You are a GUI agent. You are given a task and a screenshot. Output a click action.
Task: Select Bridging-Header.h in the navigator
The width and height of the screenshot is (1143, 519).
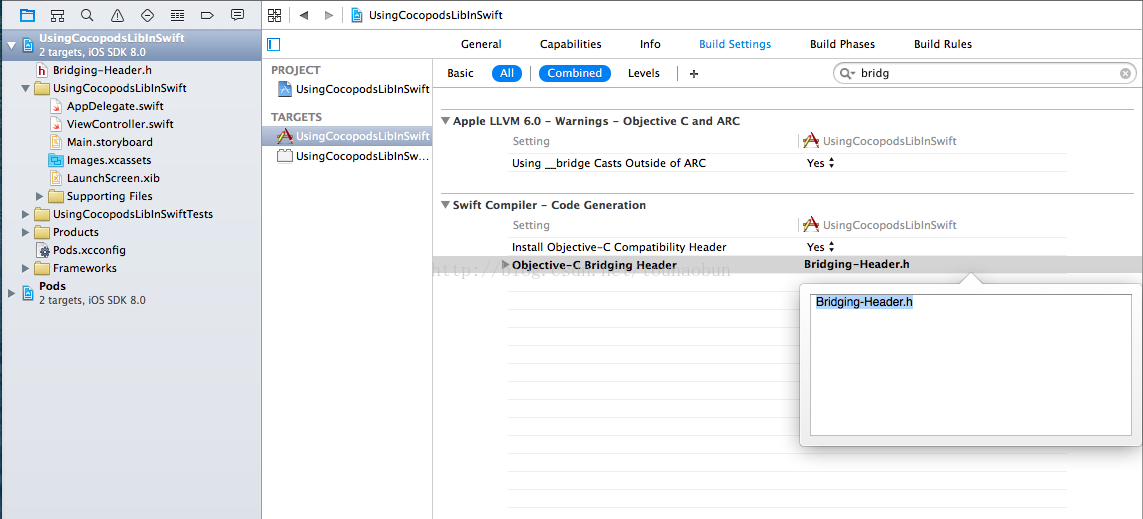pyautogui.click(x=102, y=70)
